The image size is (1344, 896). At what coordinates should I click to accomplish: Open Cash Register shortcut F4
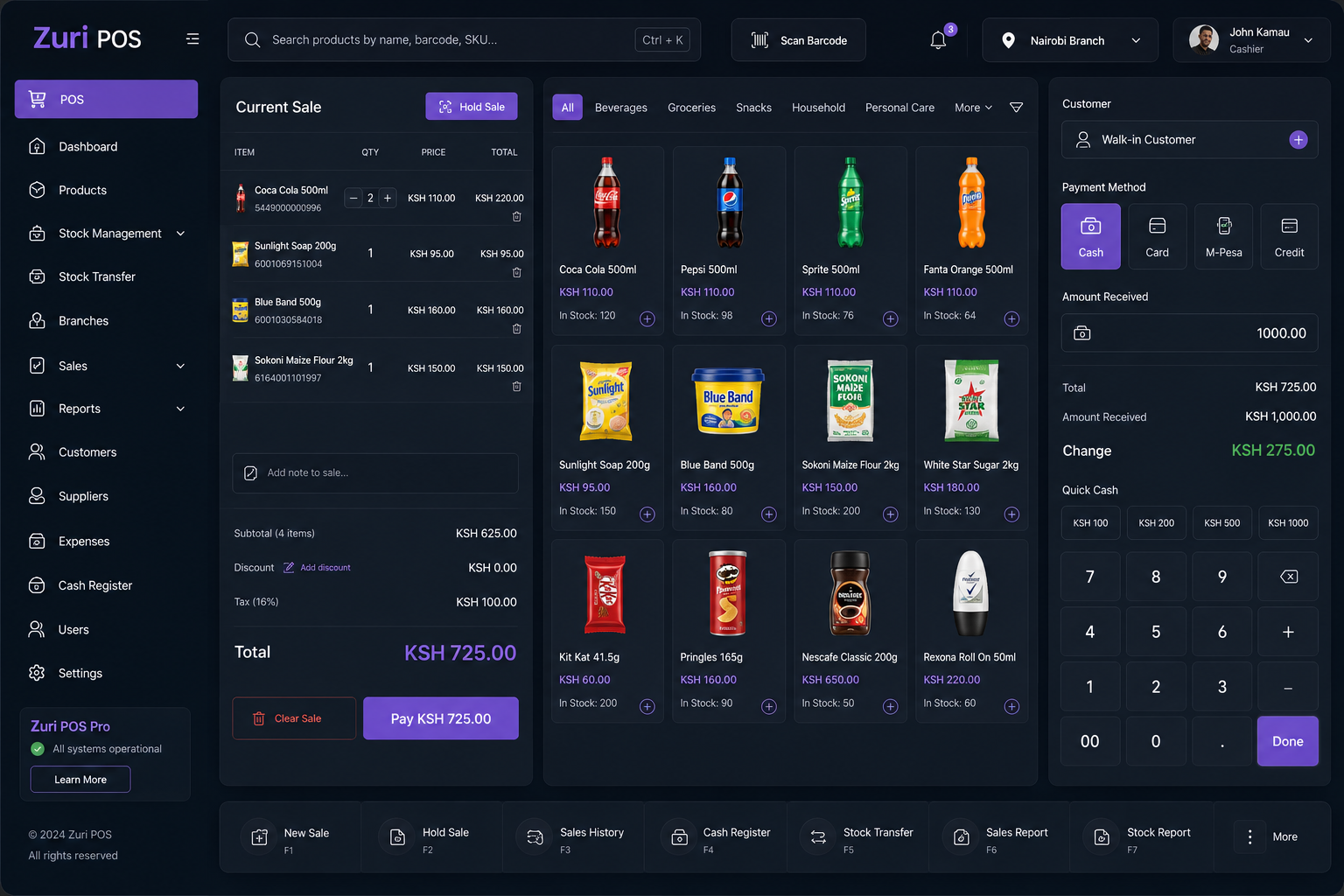716,837
